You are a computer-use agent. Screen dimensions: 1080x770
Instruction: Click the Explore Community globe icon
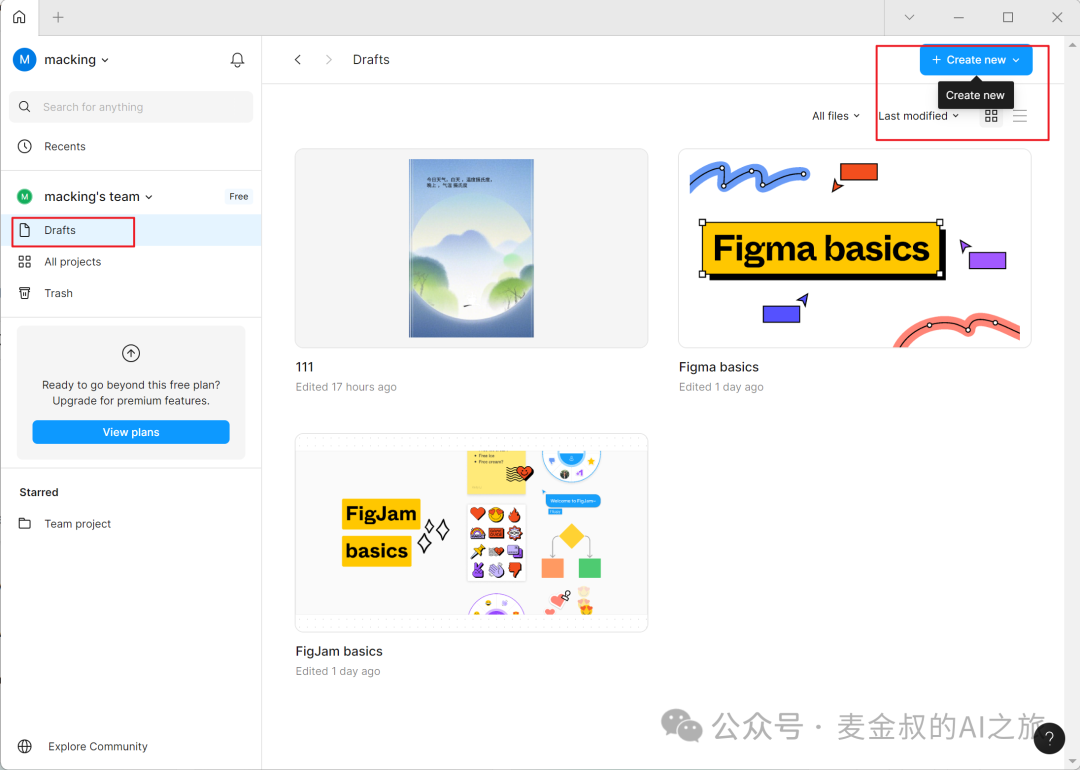(25, 747)
